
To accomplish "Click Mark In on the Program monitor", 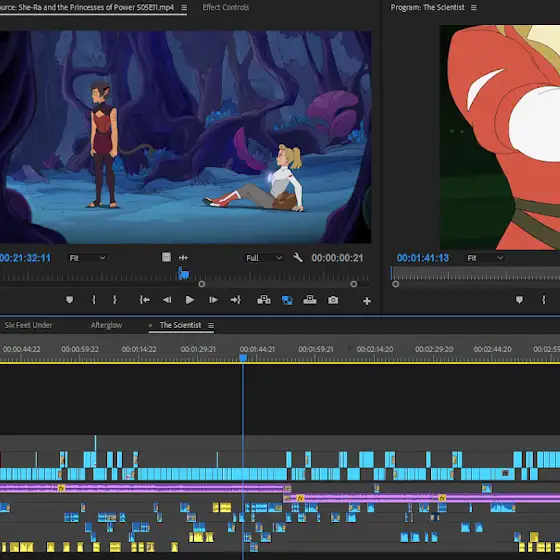I will [x=544, y=300].
